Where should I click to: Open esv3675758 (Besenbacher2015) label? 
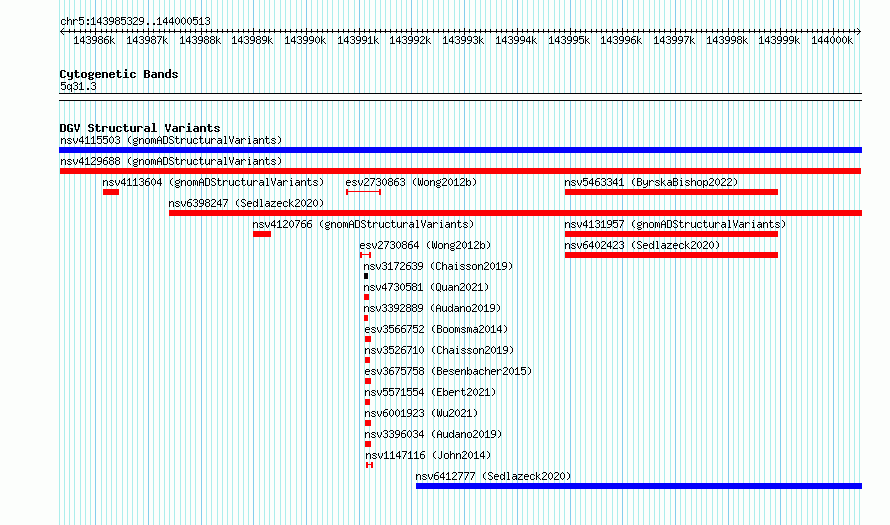[x=448, y=371]
